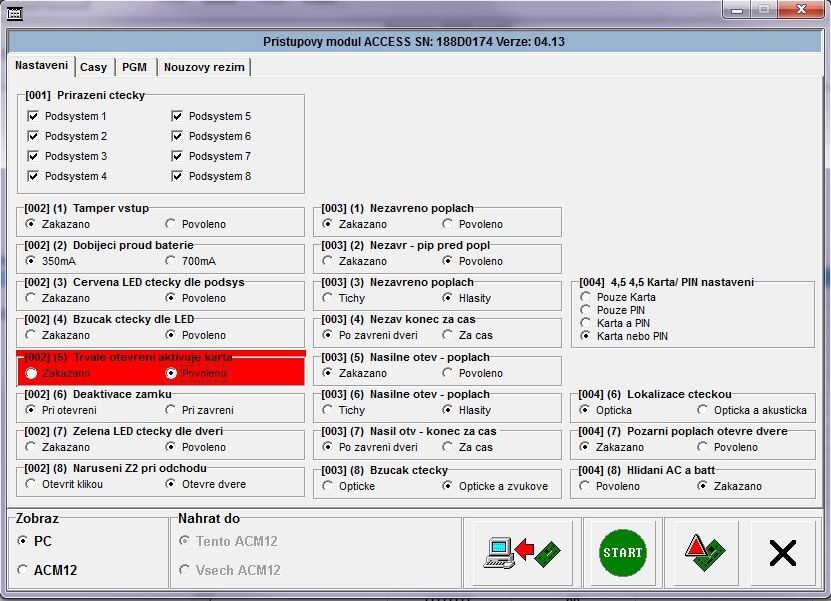Set Hlidani AC a batt to Povoleno
The image size is (831, 601).
(586, 486)
